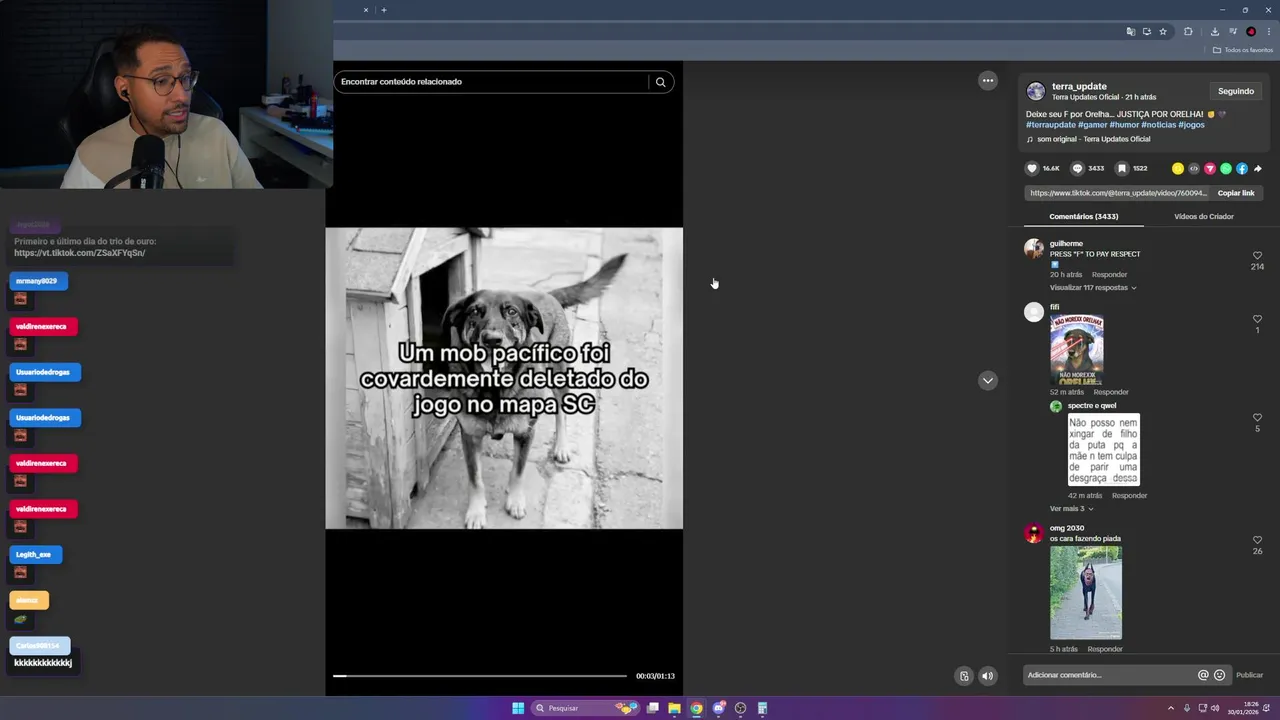The image size is (1280, 720).
Task: Open more share options arrow
Action: tap(1258, 168)
